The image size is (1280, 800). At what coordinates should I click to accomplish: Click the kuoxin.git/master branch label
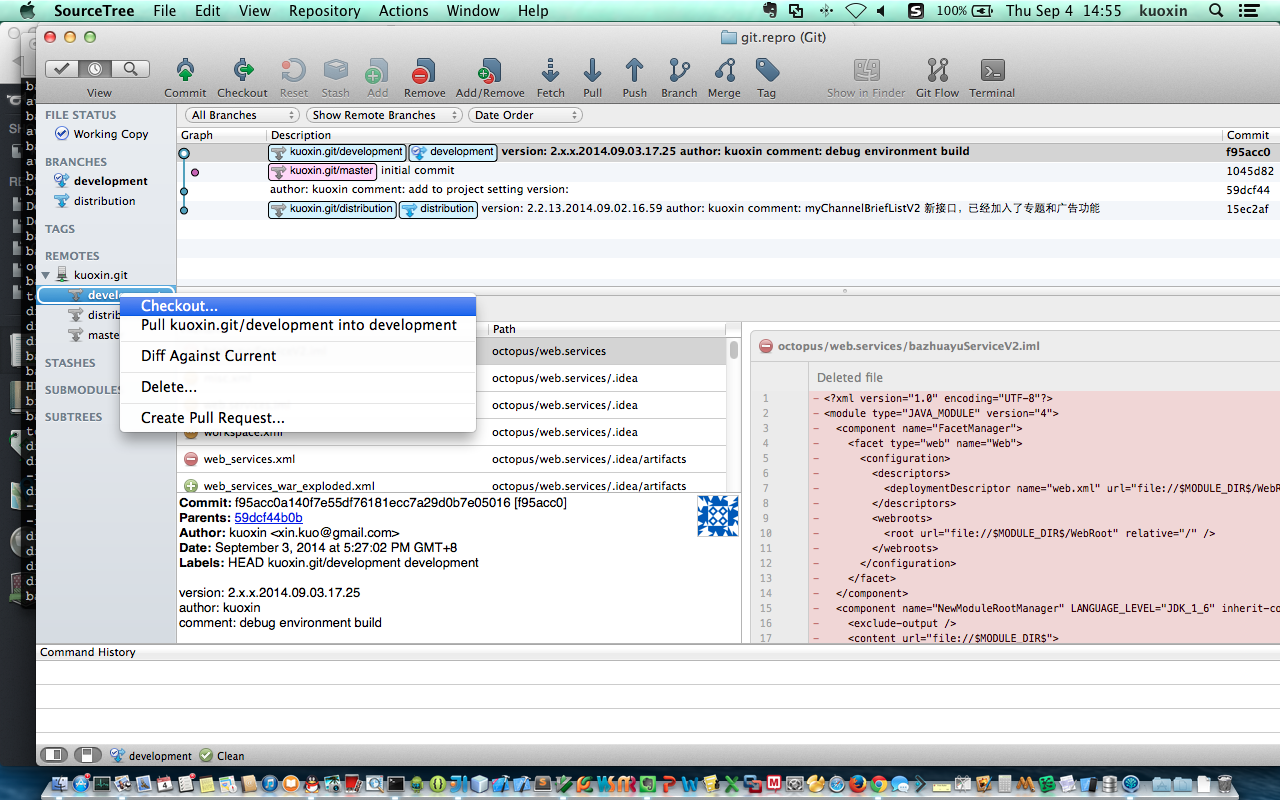pyautogui.click(x=322, y=171)
